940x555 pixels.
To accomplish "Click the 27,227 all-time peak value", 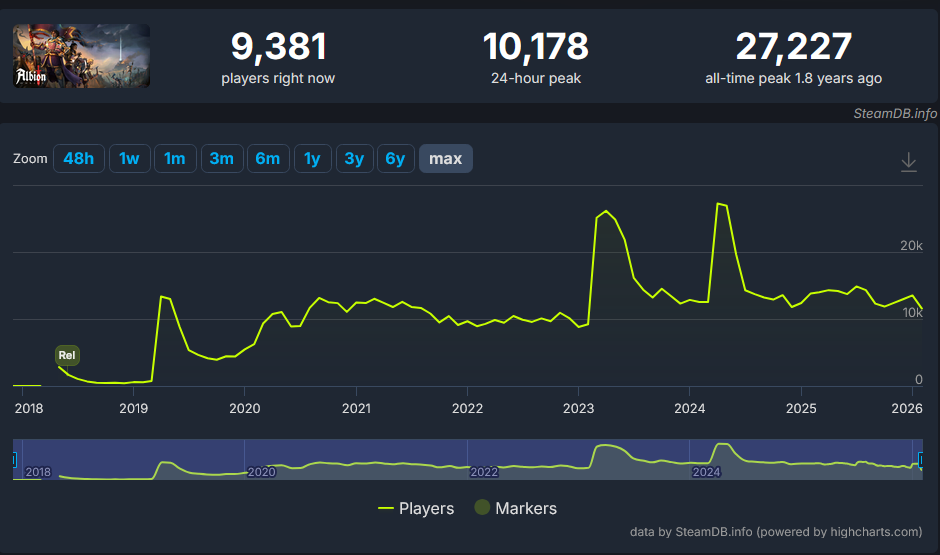I will click(x=794, y=46).
